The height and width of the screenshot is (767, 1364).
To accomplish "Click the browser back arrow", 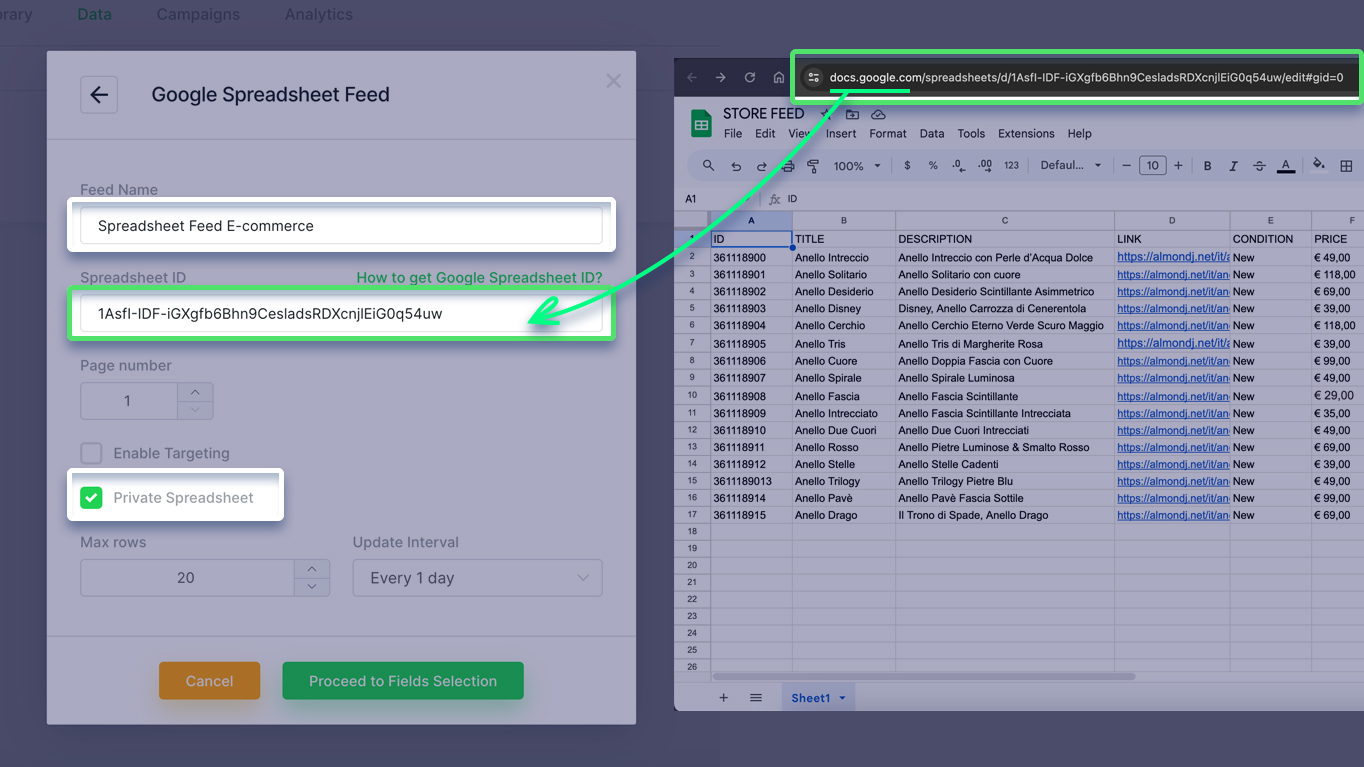I will pyautogui.click(x=692, y=78).
